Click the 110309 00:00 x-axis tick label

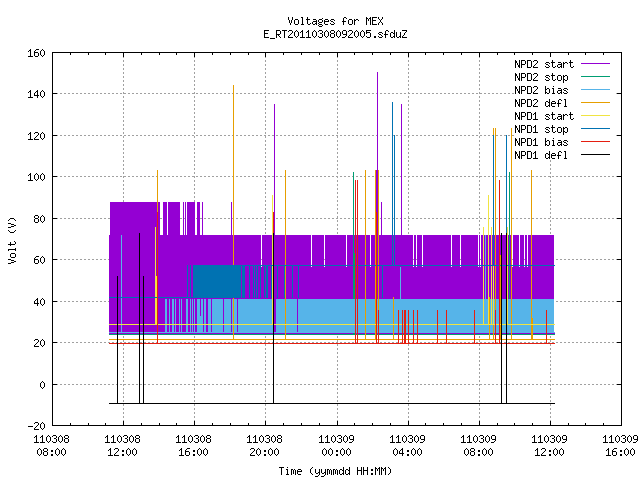[336, 446]
